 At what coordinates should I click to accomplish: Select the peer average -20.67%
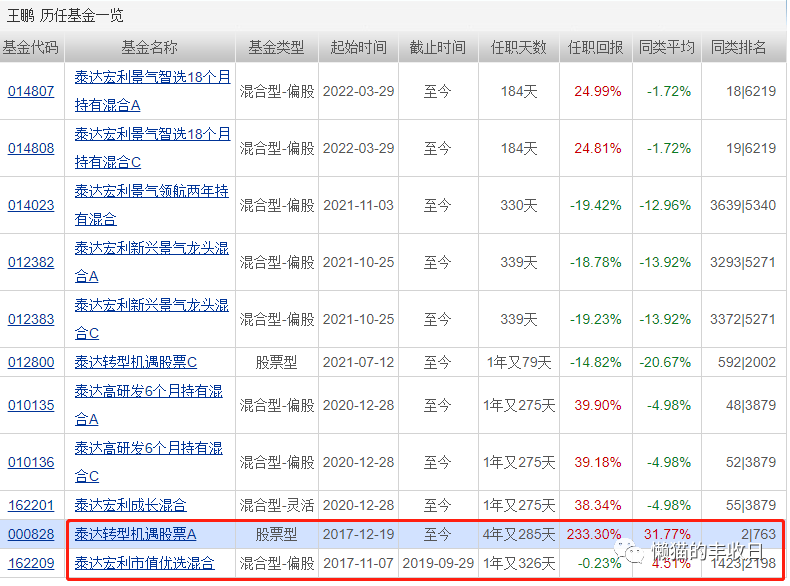[666, 362]
